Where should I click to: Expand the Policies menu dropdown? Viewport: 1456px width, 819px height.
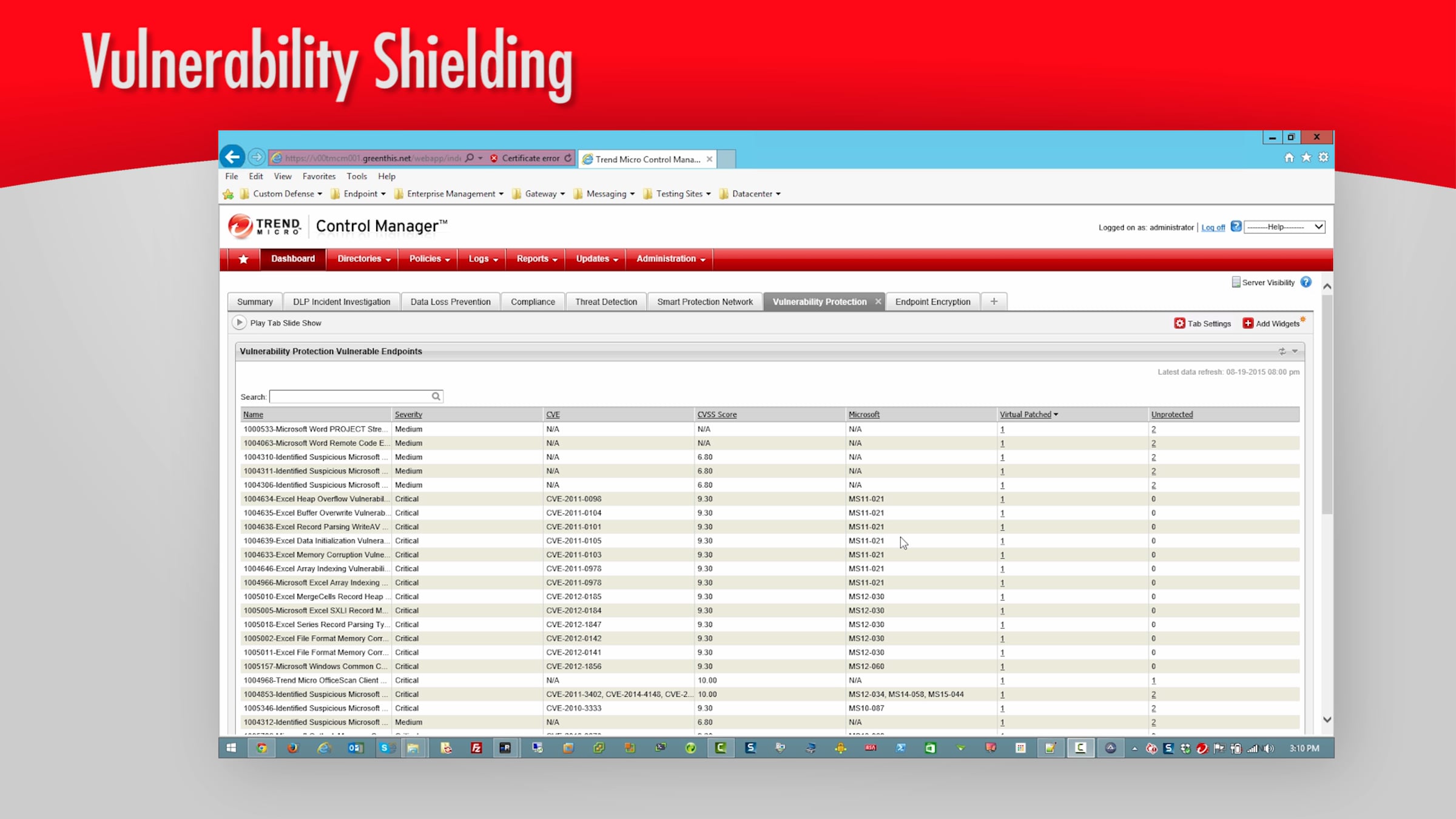(429, 259)
